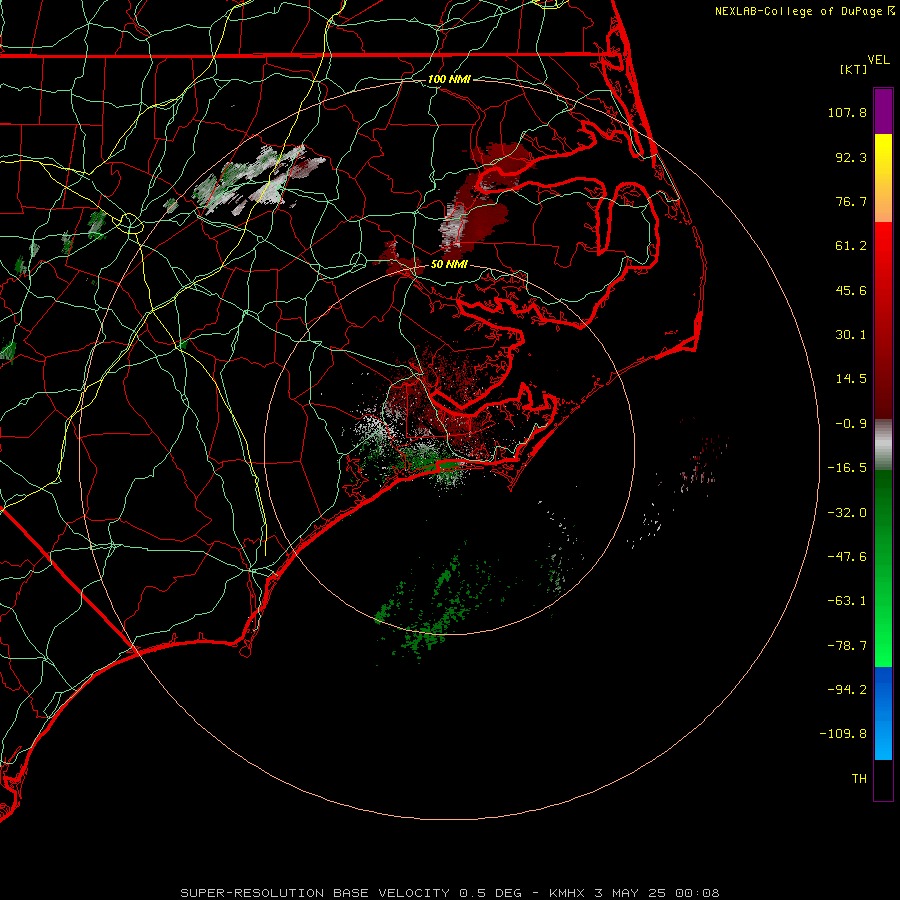
Task: Click the VEL legend heading
Action: (878, 60)
